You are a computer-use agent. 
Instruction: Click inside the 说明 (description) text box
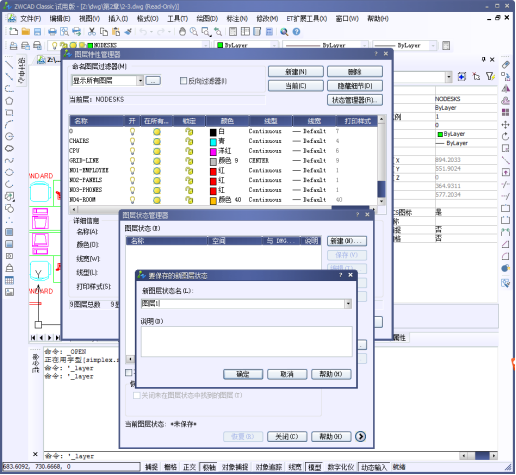[246, 341]
